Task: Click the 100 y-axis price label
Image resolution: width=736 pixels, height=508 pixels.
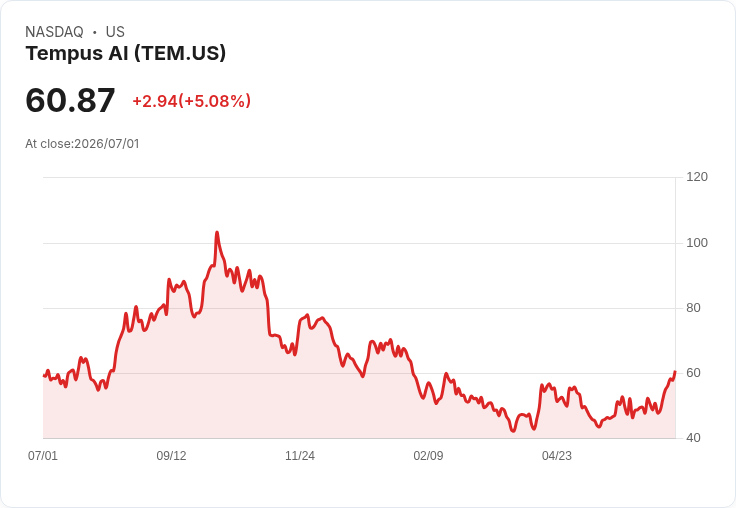Action: (697, 243)
